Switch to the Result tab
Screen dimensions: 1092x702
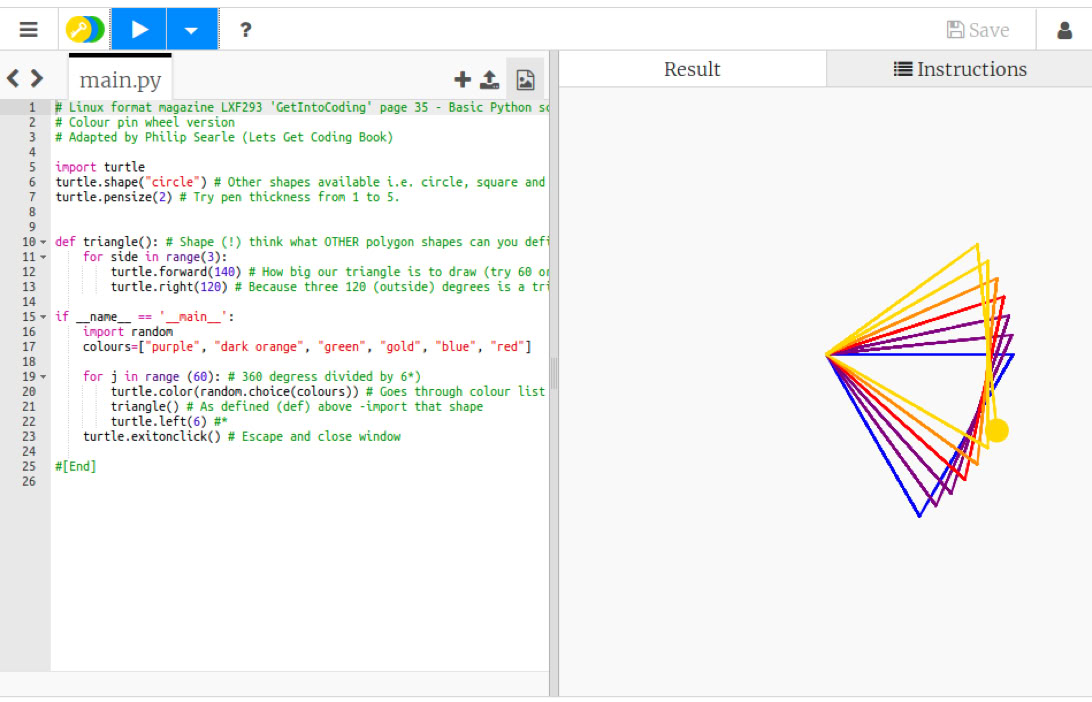pos(692,69)
